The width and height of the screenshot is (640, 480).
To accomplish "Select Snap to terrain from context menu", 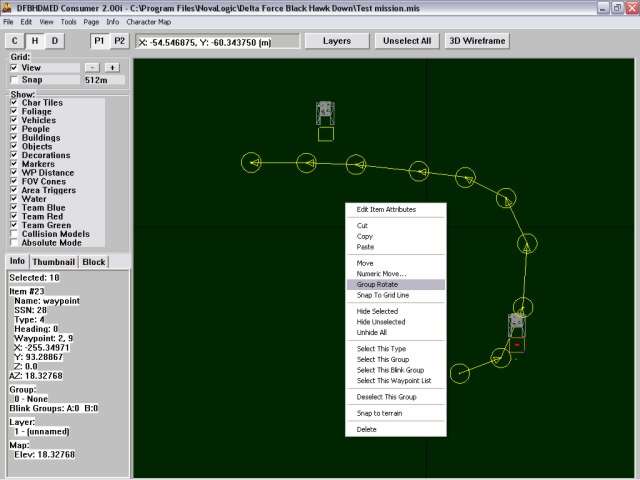I will point(379,413).
